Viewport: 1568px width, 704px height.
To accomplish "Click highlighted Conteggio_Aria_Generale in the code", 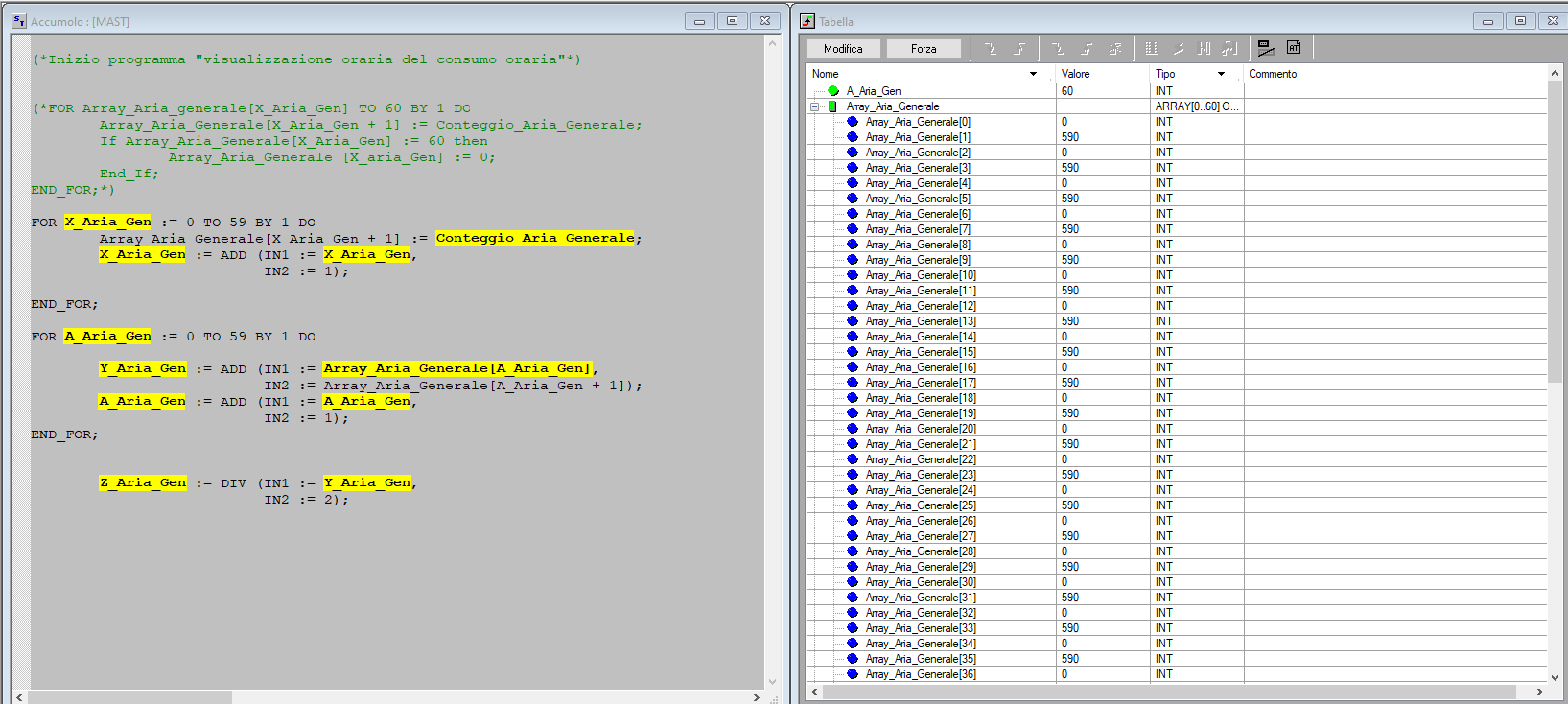I will click(534, 238).
